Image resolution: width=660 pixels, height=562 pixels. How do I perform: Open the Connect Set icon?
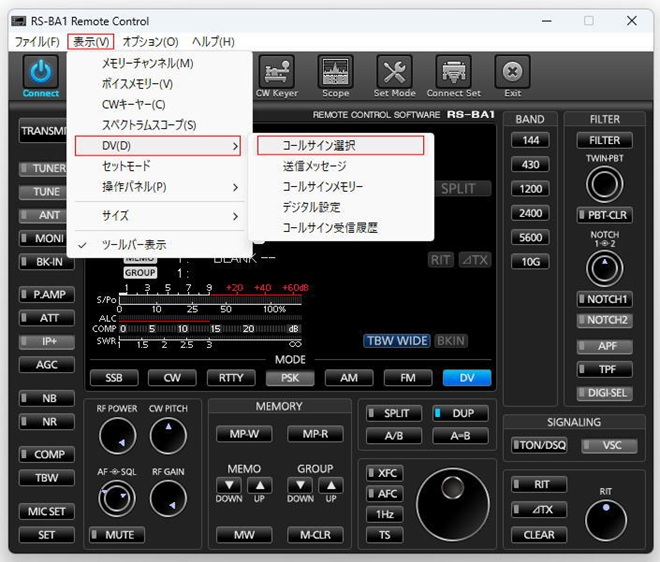[453, 73]
